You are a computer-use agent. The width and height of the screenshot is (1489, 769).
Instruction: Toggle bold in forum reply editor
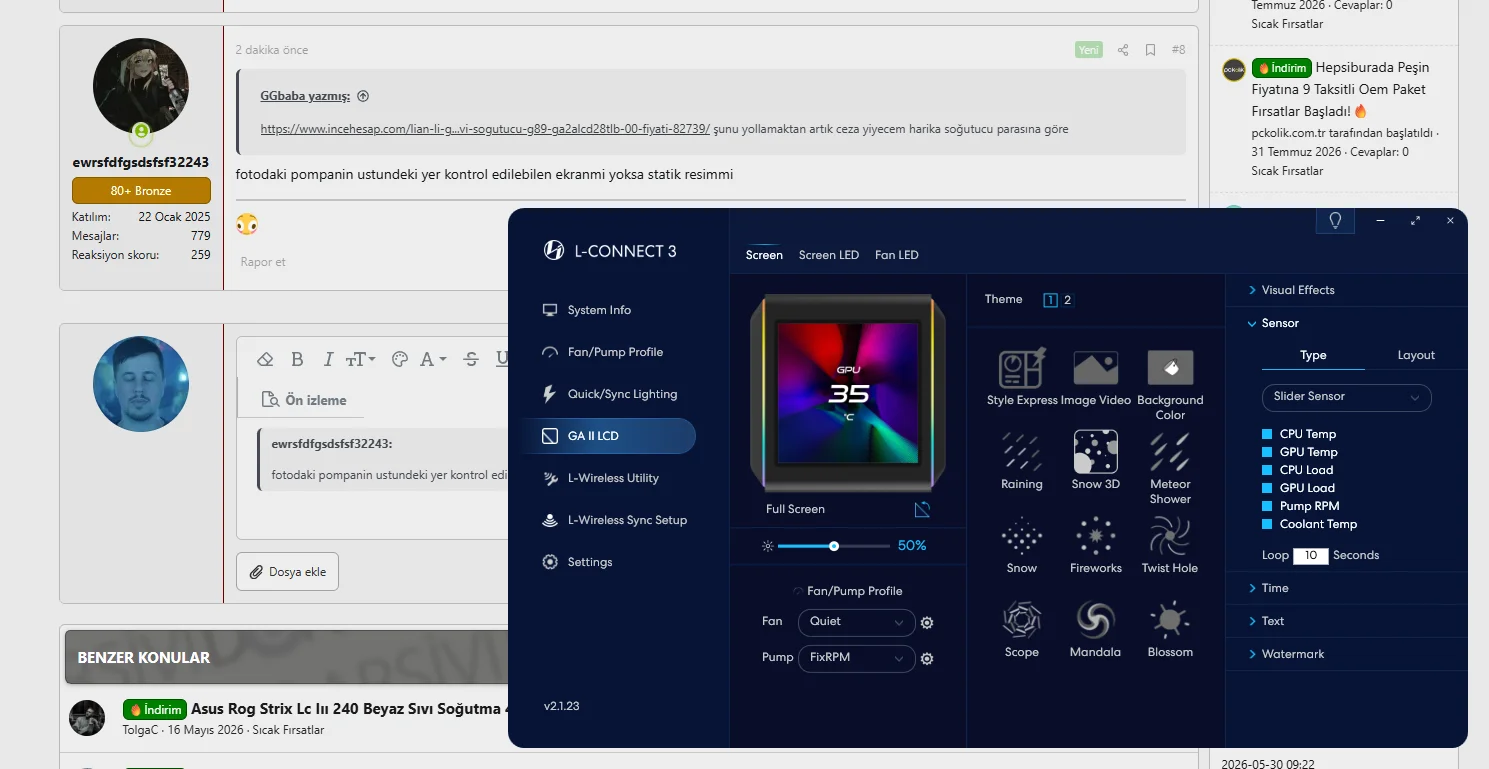pyautogui.click(x=297, y=359)
